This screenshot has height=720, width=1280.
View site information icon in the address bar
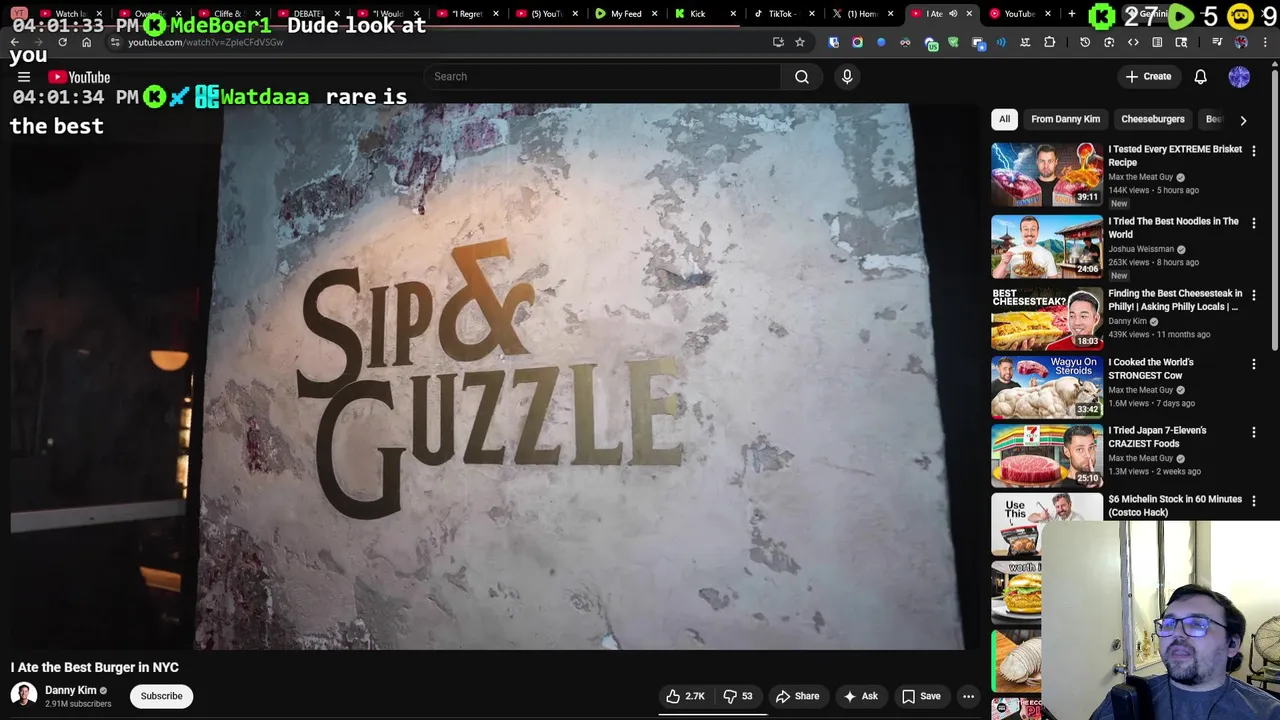[116, 42]
